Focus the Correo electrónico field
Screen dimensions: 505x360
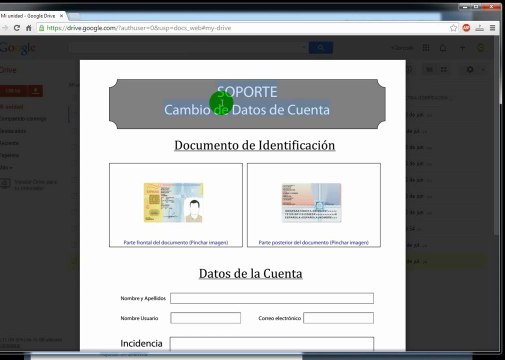click(338, 318)
